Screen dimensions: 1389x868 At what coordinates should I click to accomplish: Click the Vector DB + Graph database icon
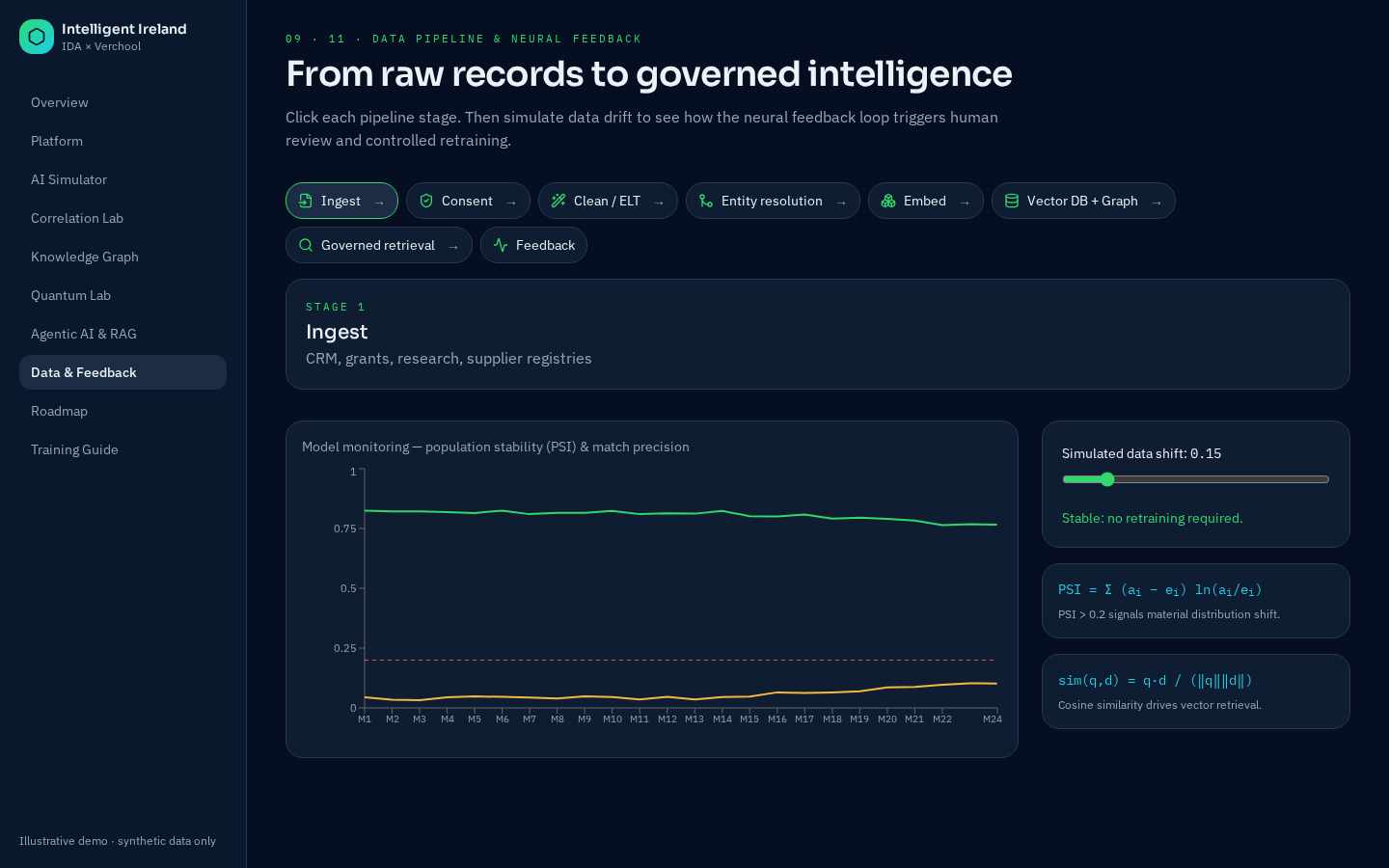click(x=1012, y=201)
